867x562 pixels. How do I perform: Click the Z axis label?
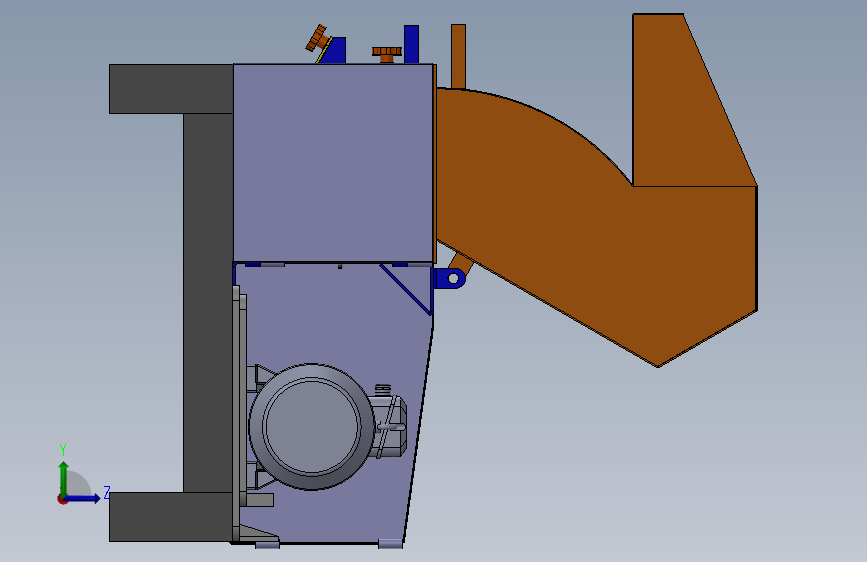(x=107, y=492)
